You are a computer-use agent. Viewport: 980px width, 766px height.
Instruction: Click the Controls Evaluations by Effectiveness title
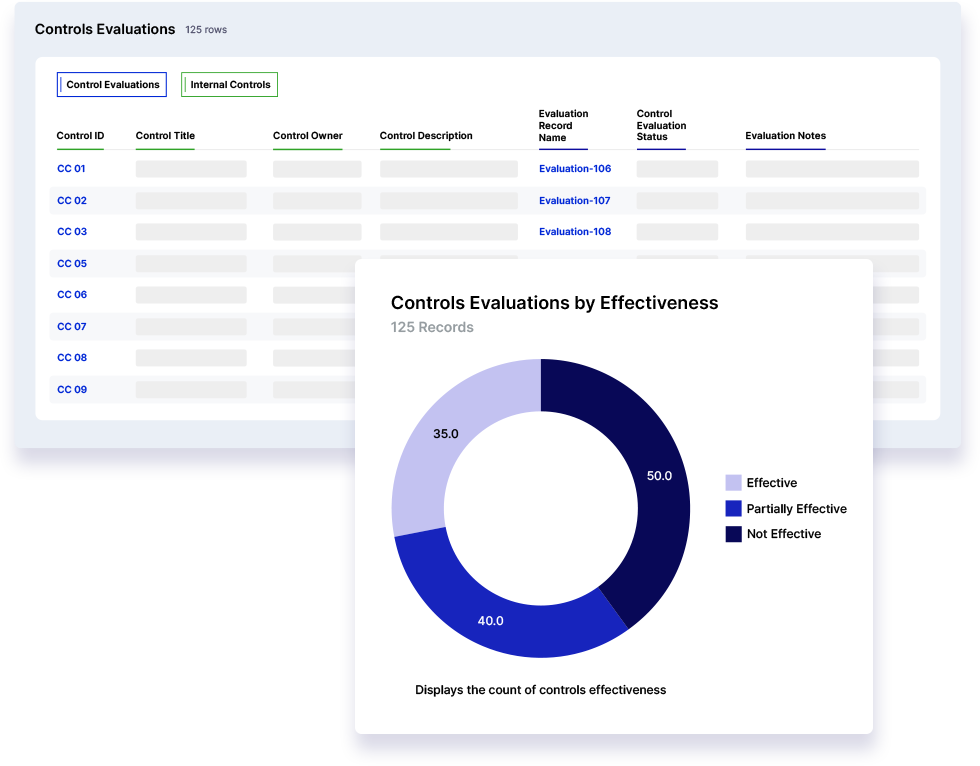click(x=554, y=303)
